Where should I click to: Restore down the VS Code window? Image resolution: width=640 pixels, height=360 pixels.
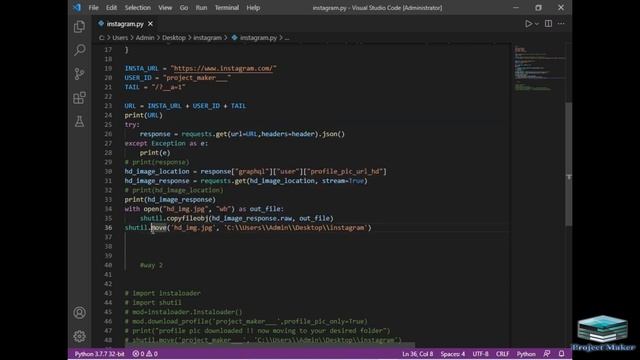[538, 7]
